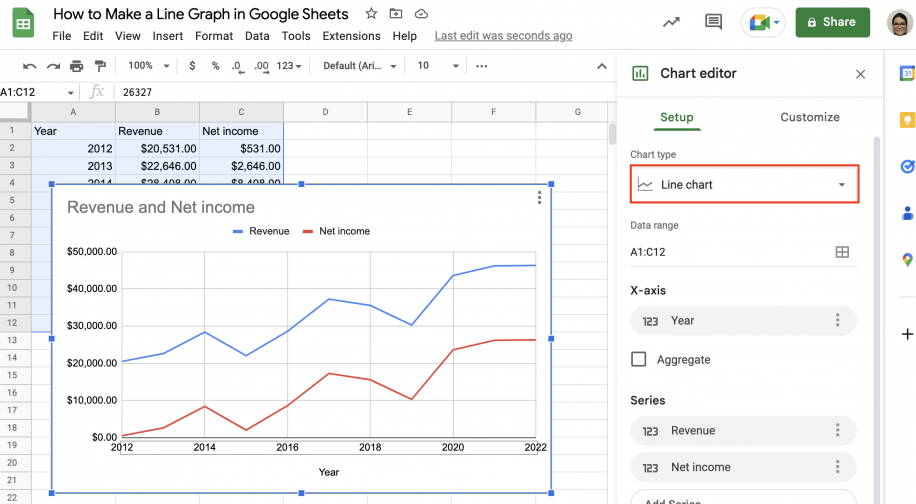Open Year X-axis options menu
The image size is (916, 504).
837,320
